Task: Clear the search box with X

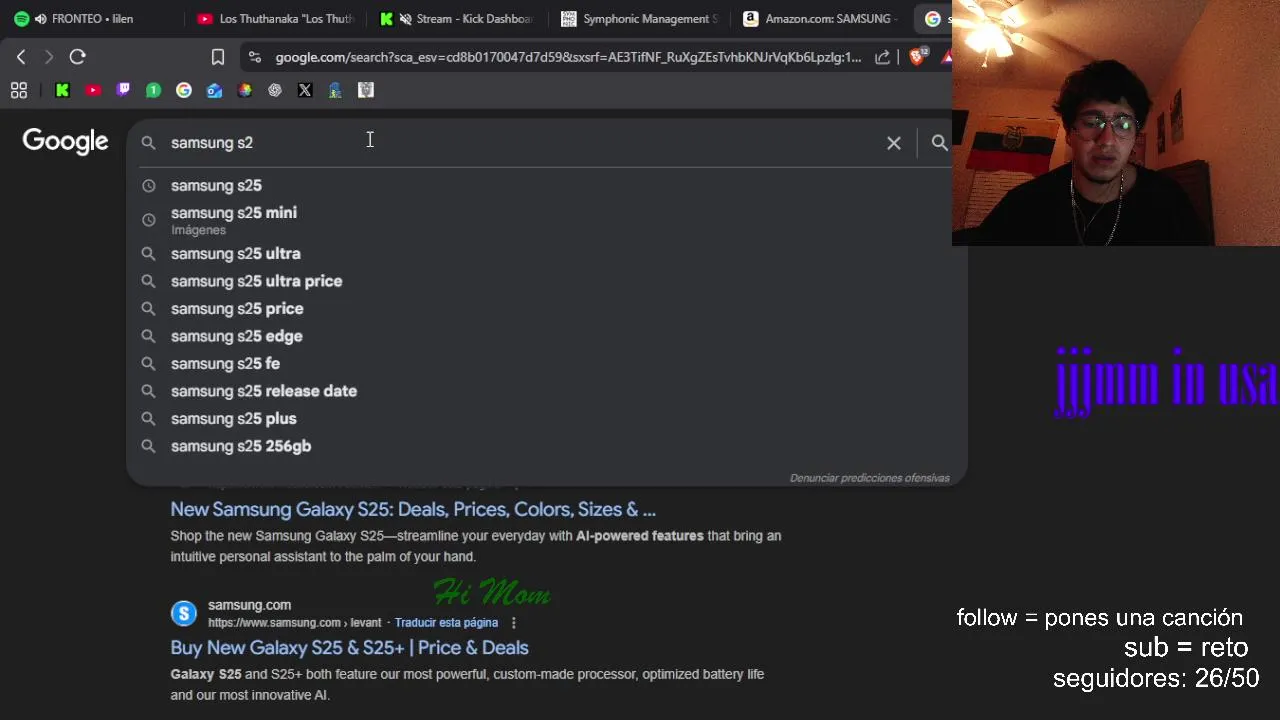Action: click(x=894, y=143)
